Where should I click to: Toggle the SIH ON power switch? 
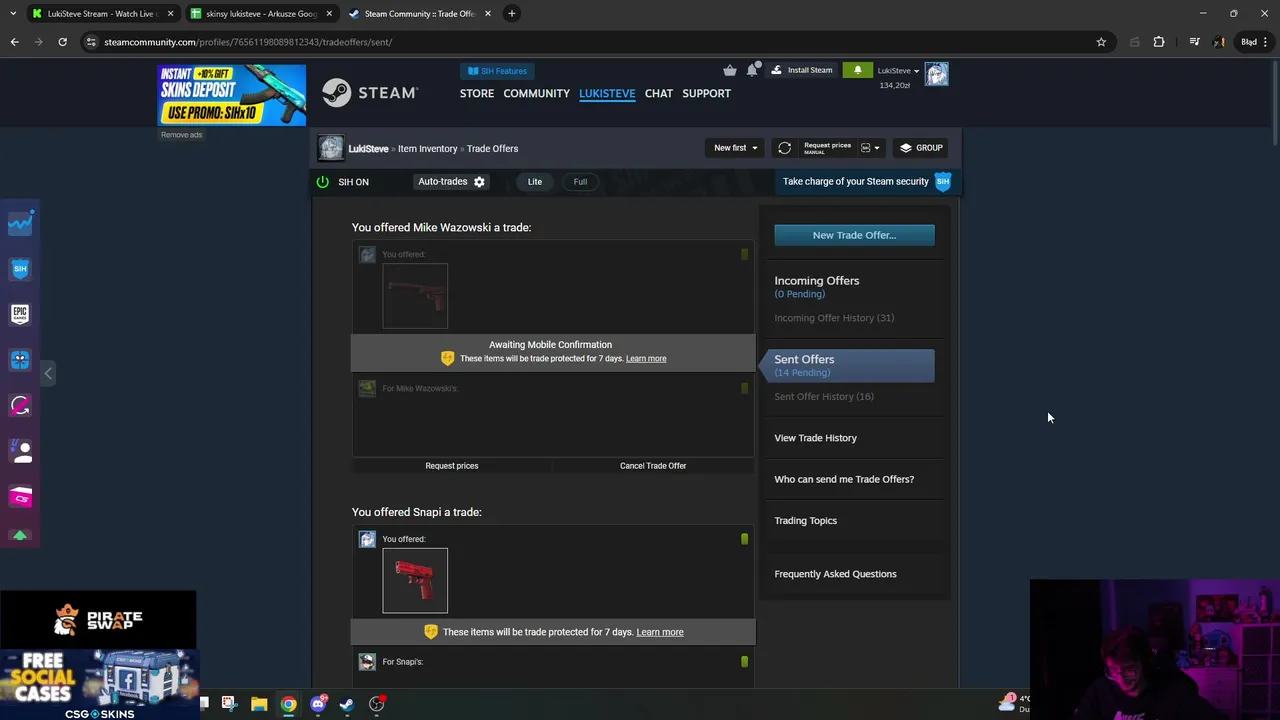tap(322, 182)
